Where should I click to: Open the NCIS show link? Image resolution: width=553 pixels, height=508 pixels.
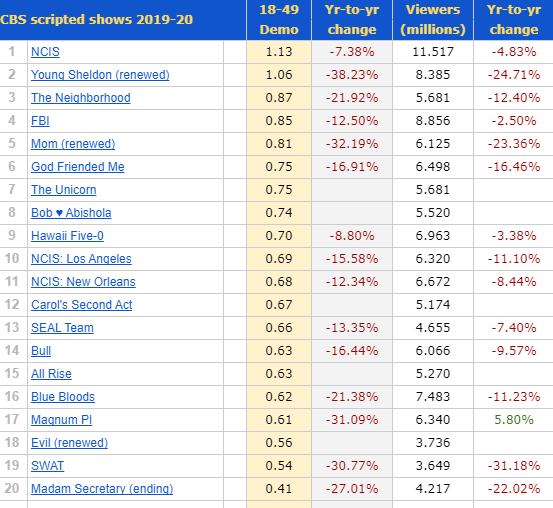[x=45, y=52]
